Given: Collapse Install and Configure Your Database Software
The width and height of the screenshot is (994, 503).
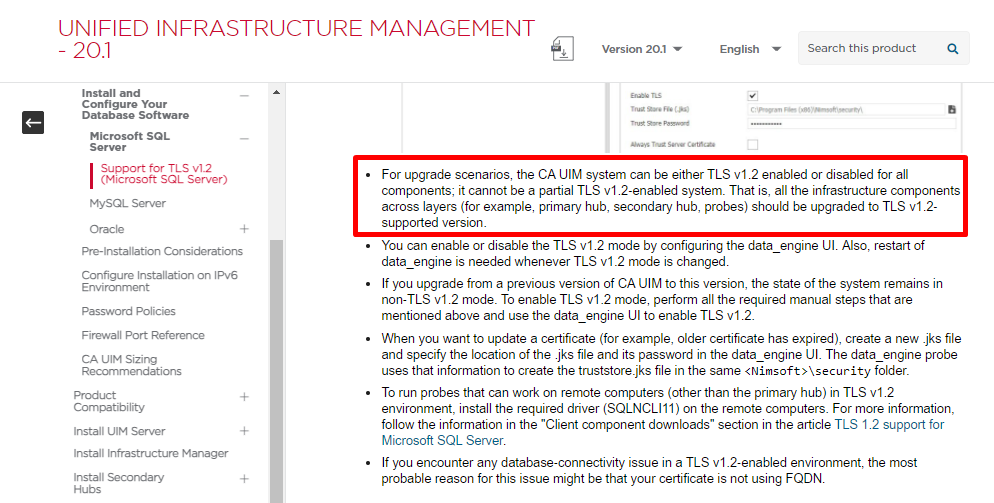Looking at the screenshot, I should click(x=244, y=96).
